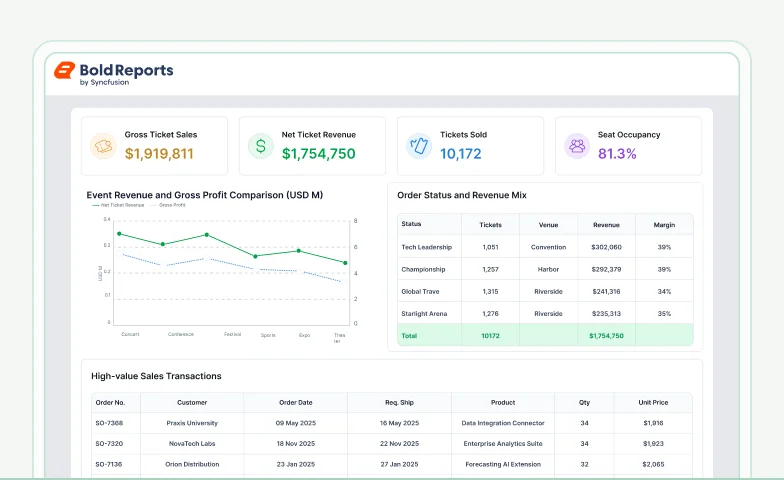The image size is (784, 480).
Task: Click the Conference axis label on chart
Action: [180, 334]
